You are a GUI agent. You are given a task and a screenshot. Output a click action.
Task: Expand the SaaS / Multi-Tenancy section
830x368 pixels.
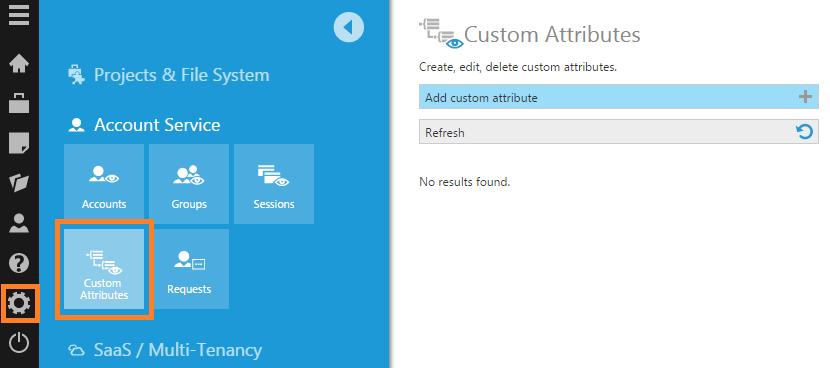[165, 350]
